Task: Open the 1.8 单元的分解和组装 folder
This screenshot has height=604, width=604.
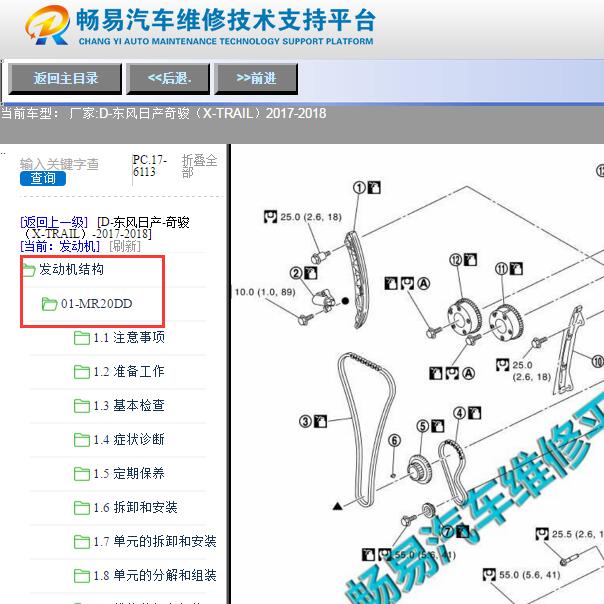Action: [155, 575]
